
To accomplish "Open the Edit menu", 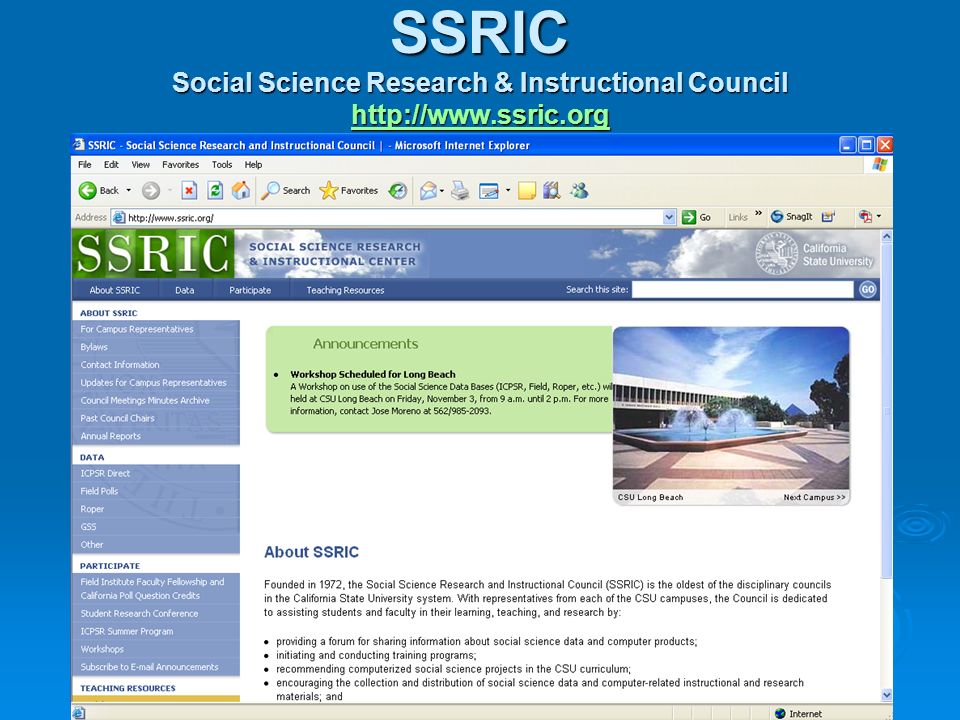I will click(x=111, y=165).
